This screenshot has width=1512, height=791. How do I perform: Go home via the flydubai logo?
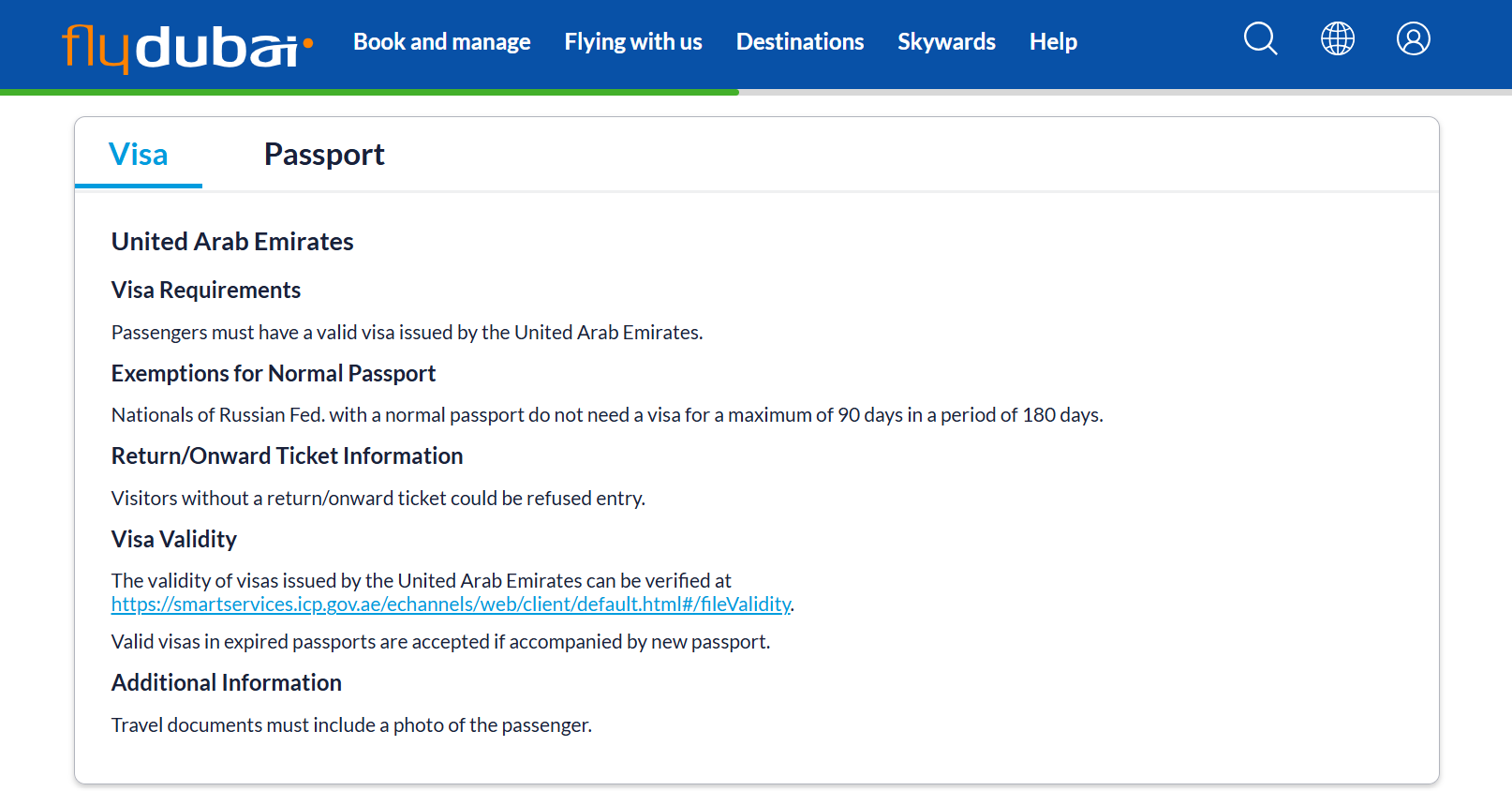187,47
